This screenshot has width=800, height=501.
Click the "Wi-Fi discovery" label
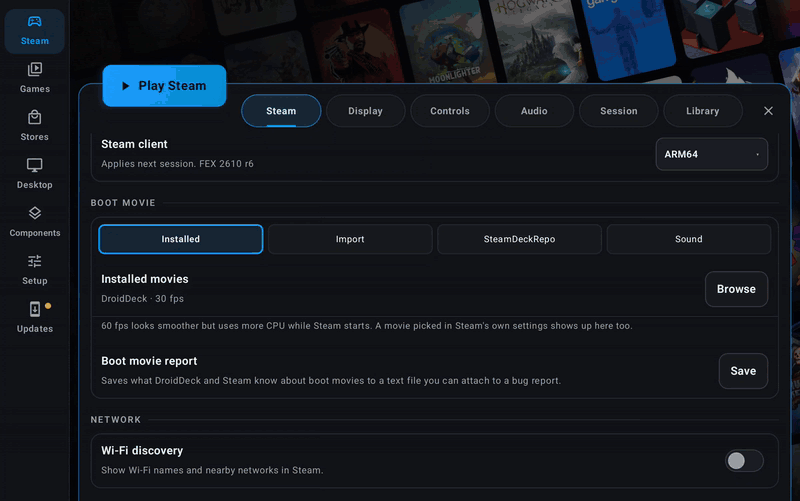(x=142, y=450)
